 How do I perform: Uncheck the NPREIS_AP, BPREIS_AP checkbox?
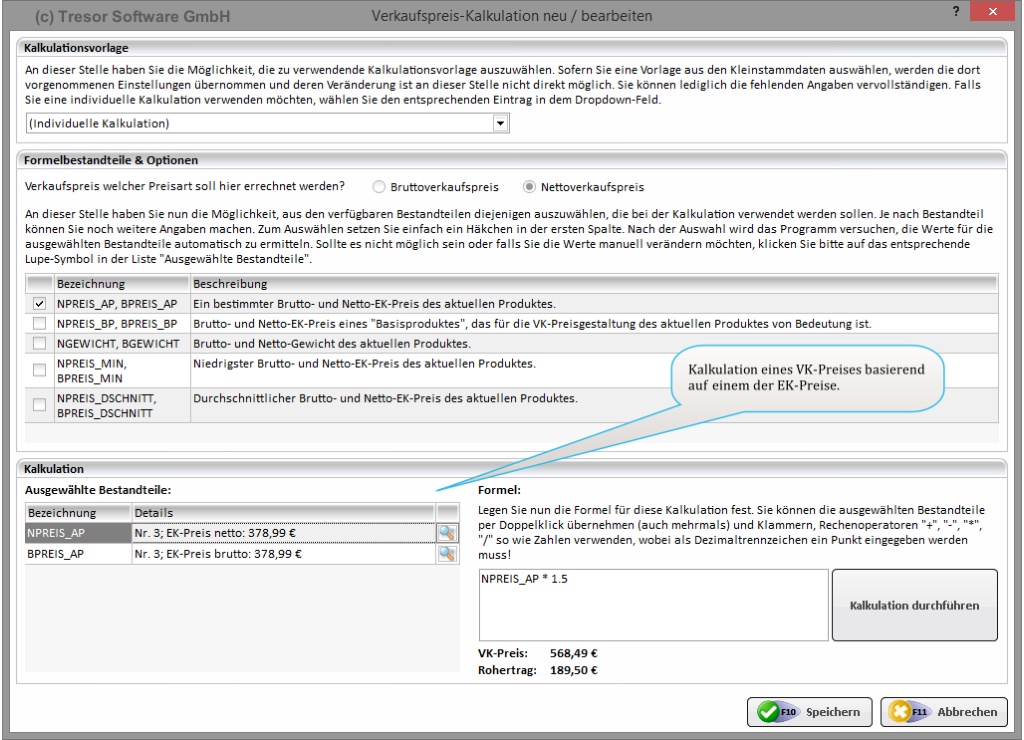pos(40,304)
